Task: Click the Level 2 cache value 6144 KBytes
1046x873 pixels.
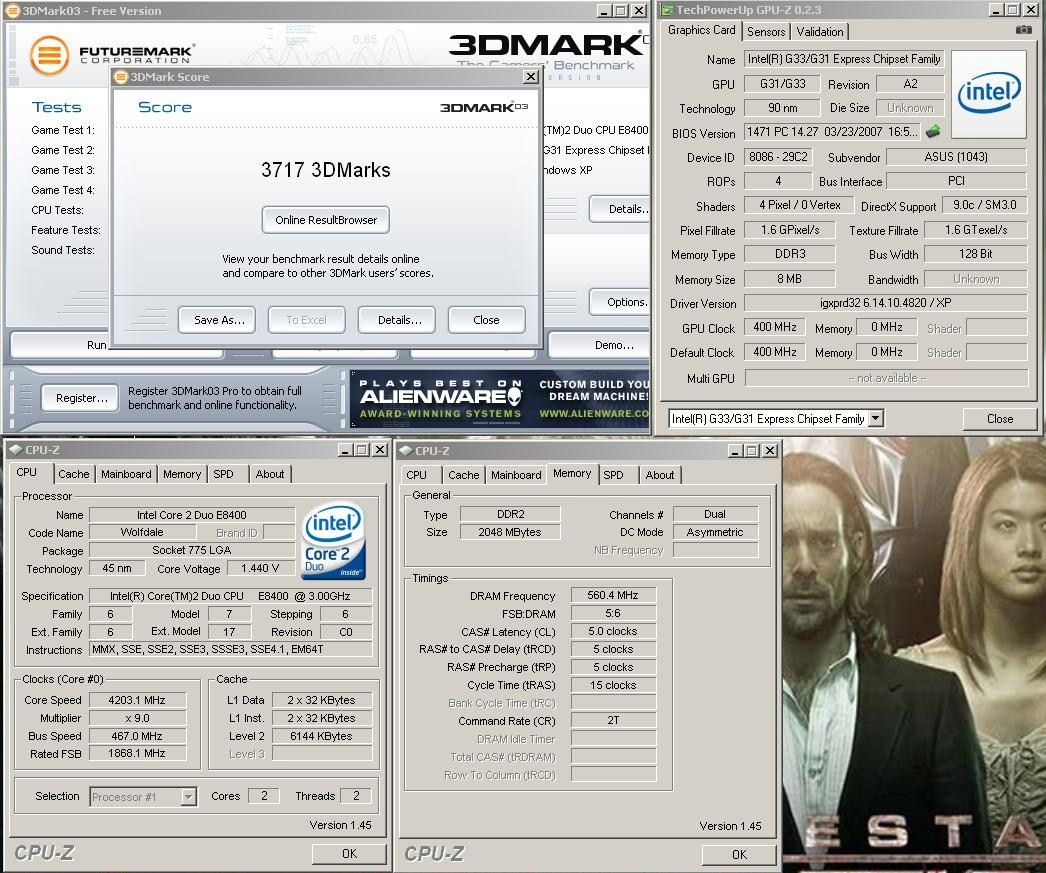Action: point(322,736)
